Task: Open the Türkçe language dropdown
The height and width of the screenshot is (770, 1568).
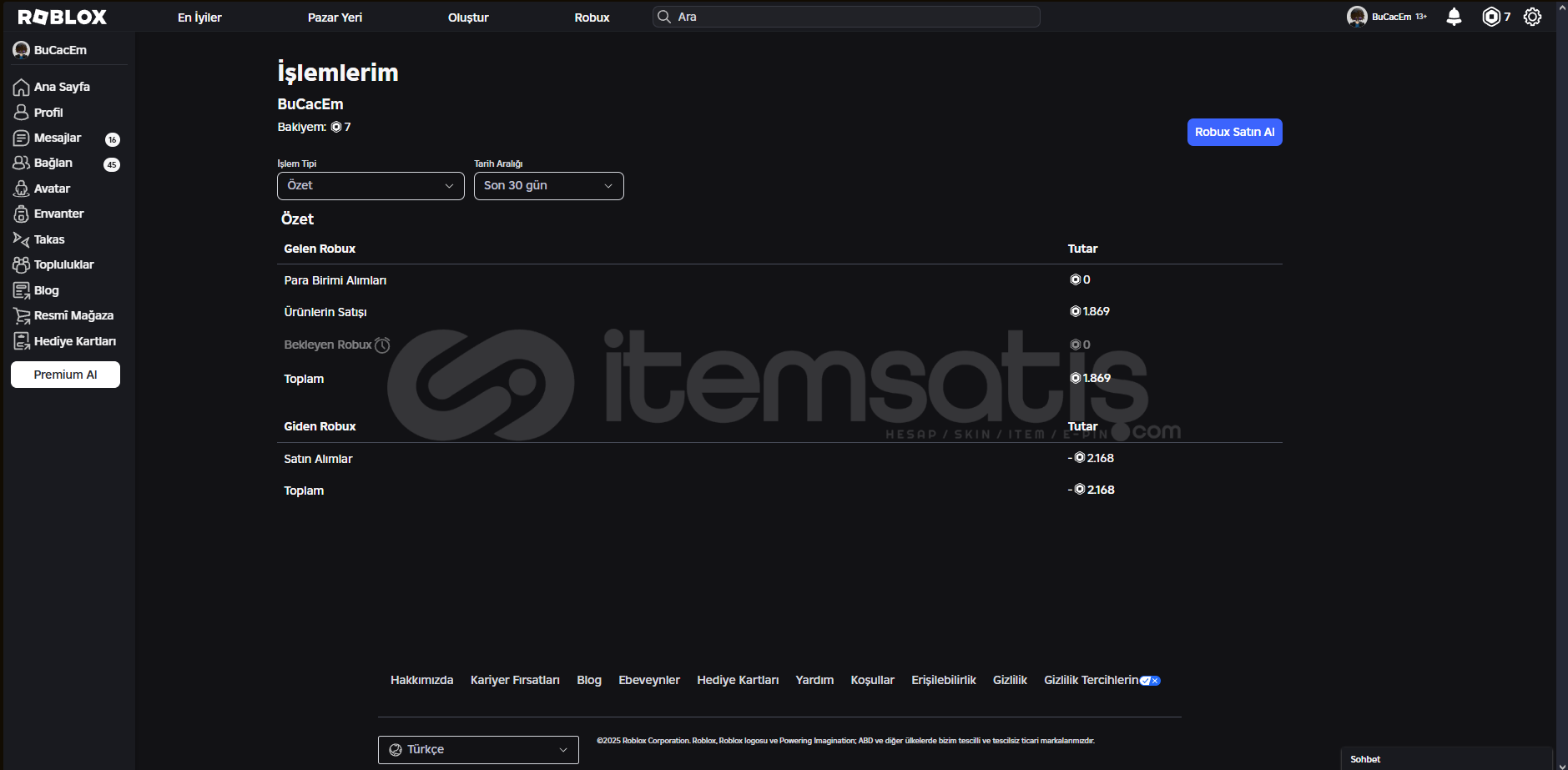Action: [x=478, y=750]
